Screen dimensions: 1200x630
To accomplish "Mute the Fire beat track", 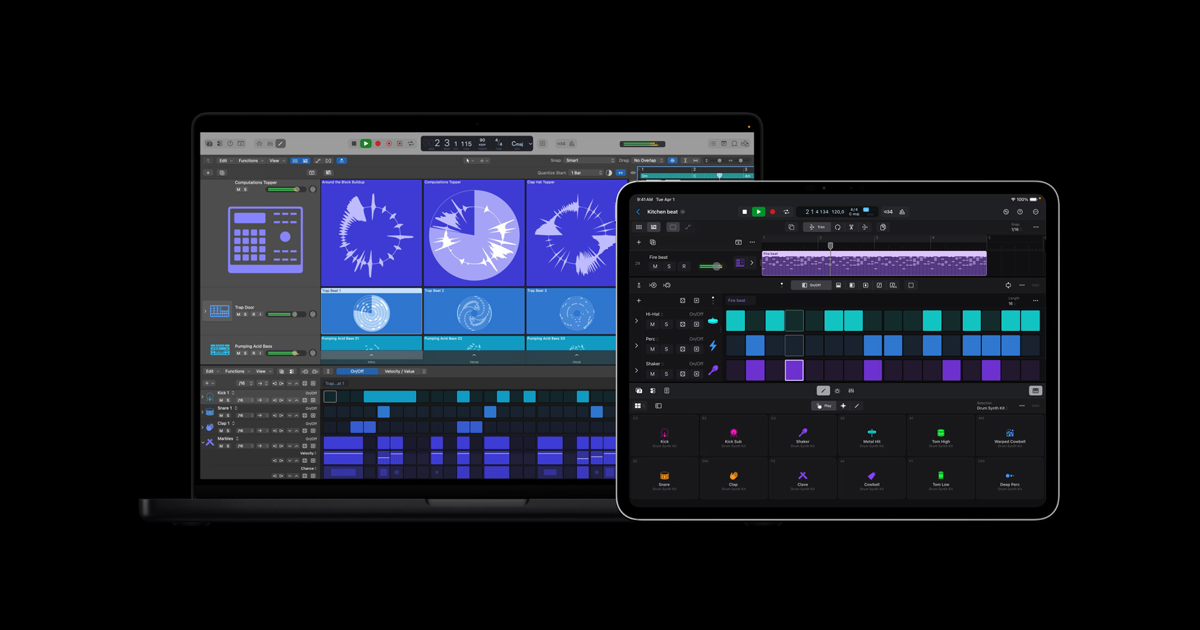I will (655, 266).
